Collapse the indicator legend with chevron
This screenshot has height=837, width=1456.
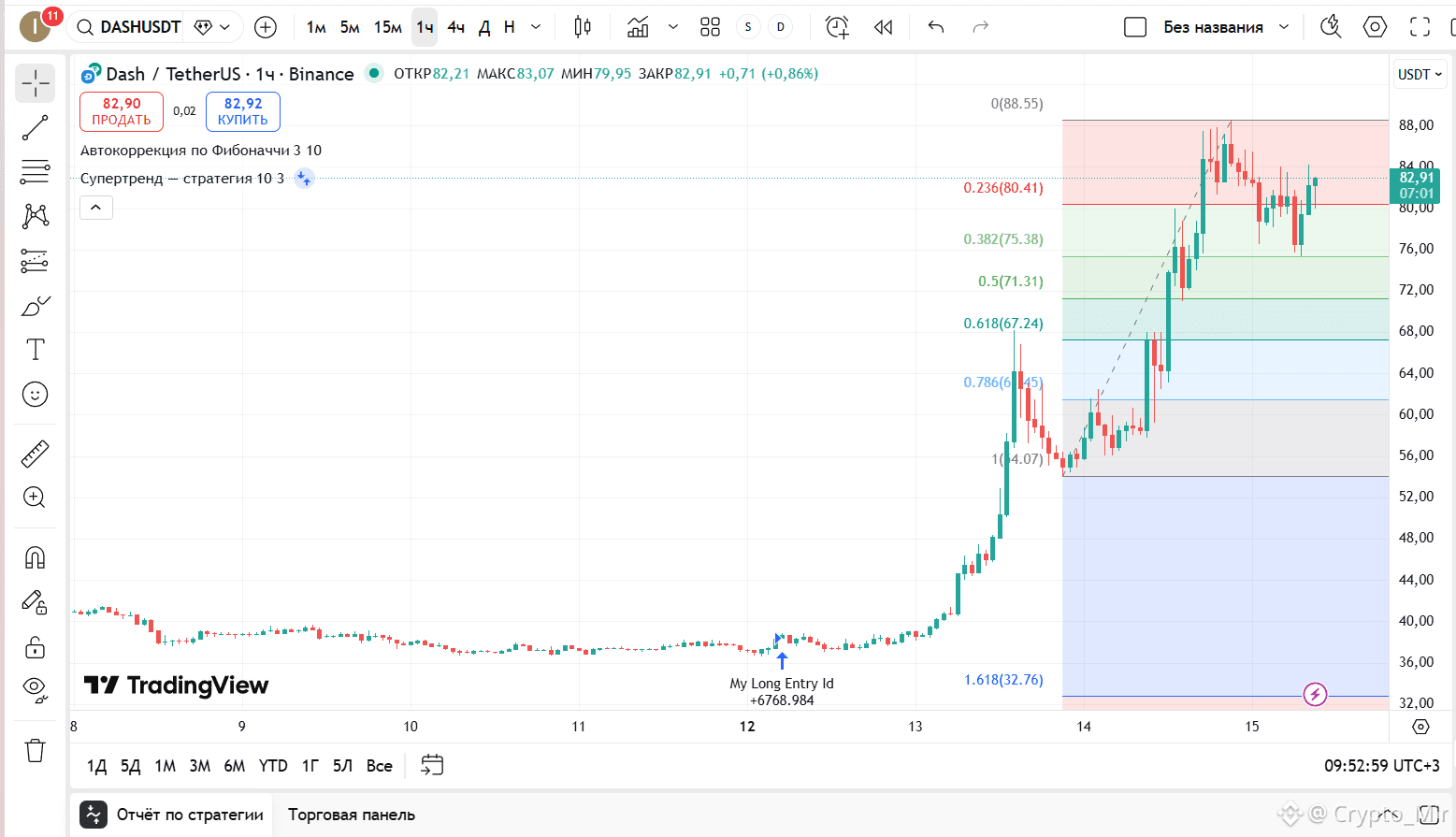[96, 208]
